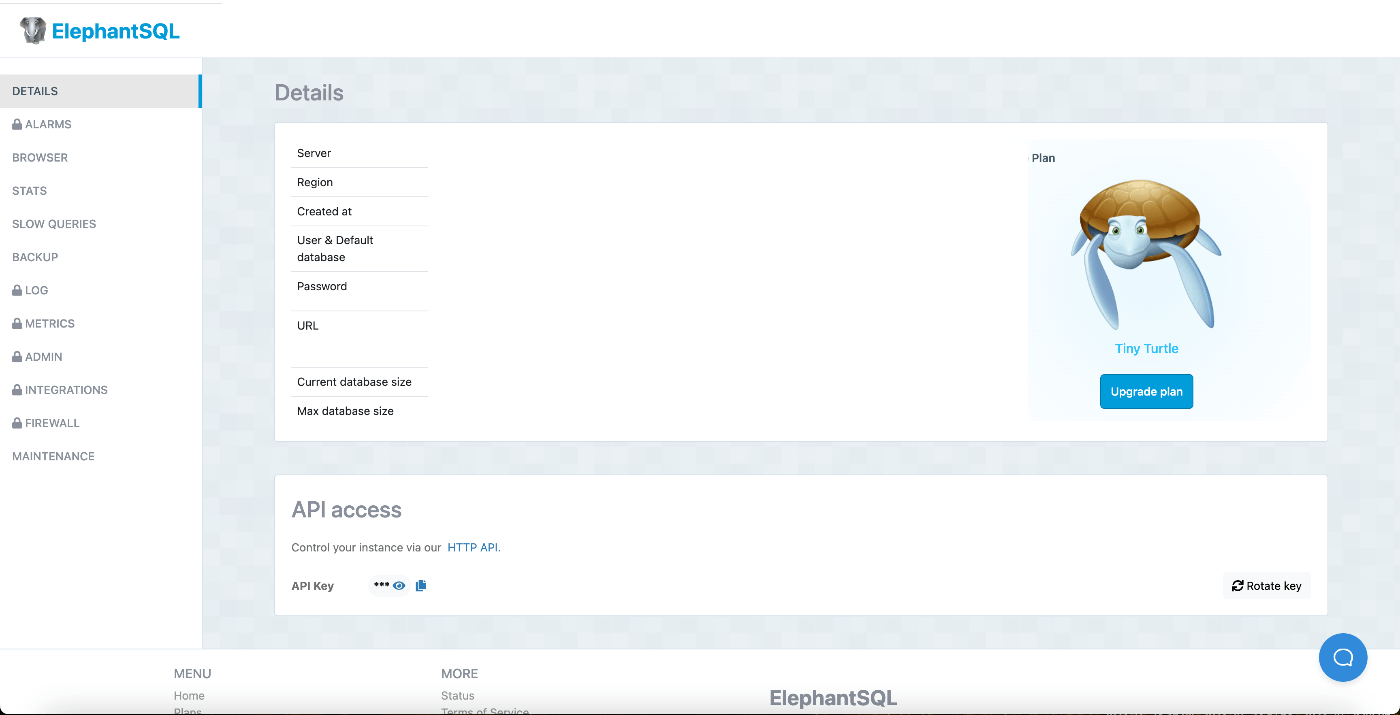The image size is (1400, 715).
Task: Click the Details page heading
Action: 309,93
